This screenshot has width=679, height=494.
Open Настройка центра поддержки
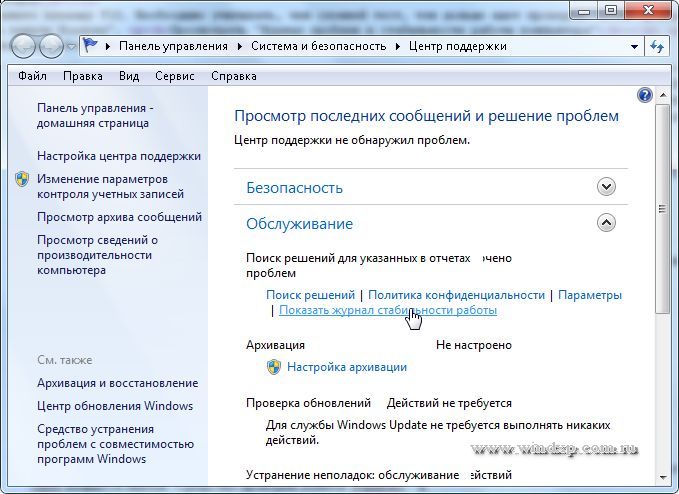119,156
